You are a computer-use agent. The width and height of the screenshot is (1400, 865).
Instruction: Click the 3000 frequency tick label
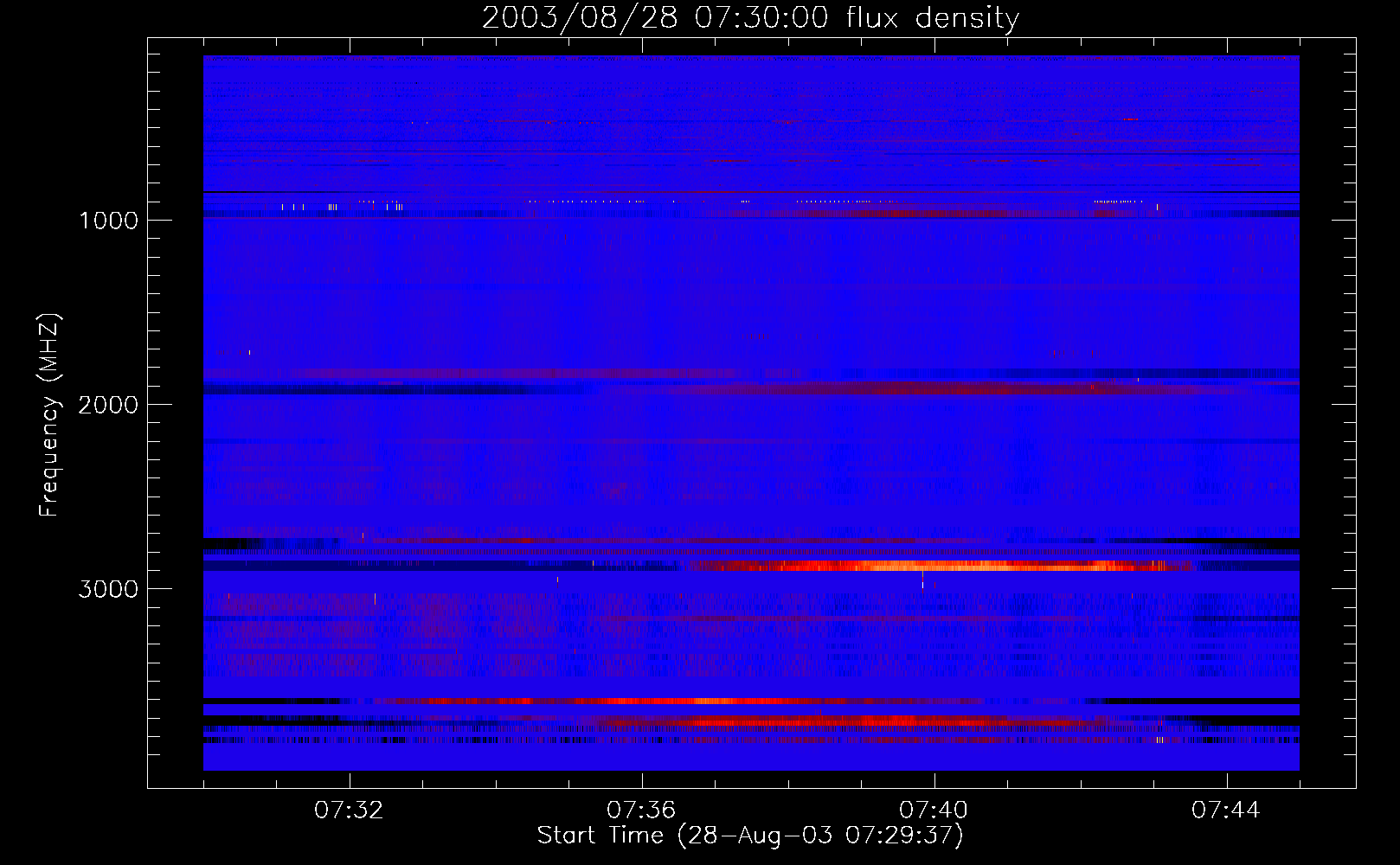click(x=108, y=589)
